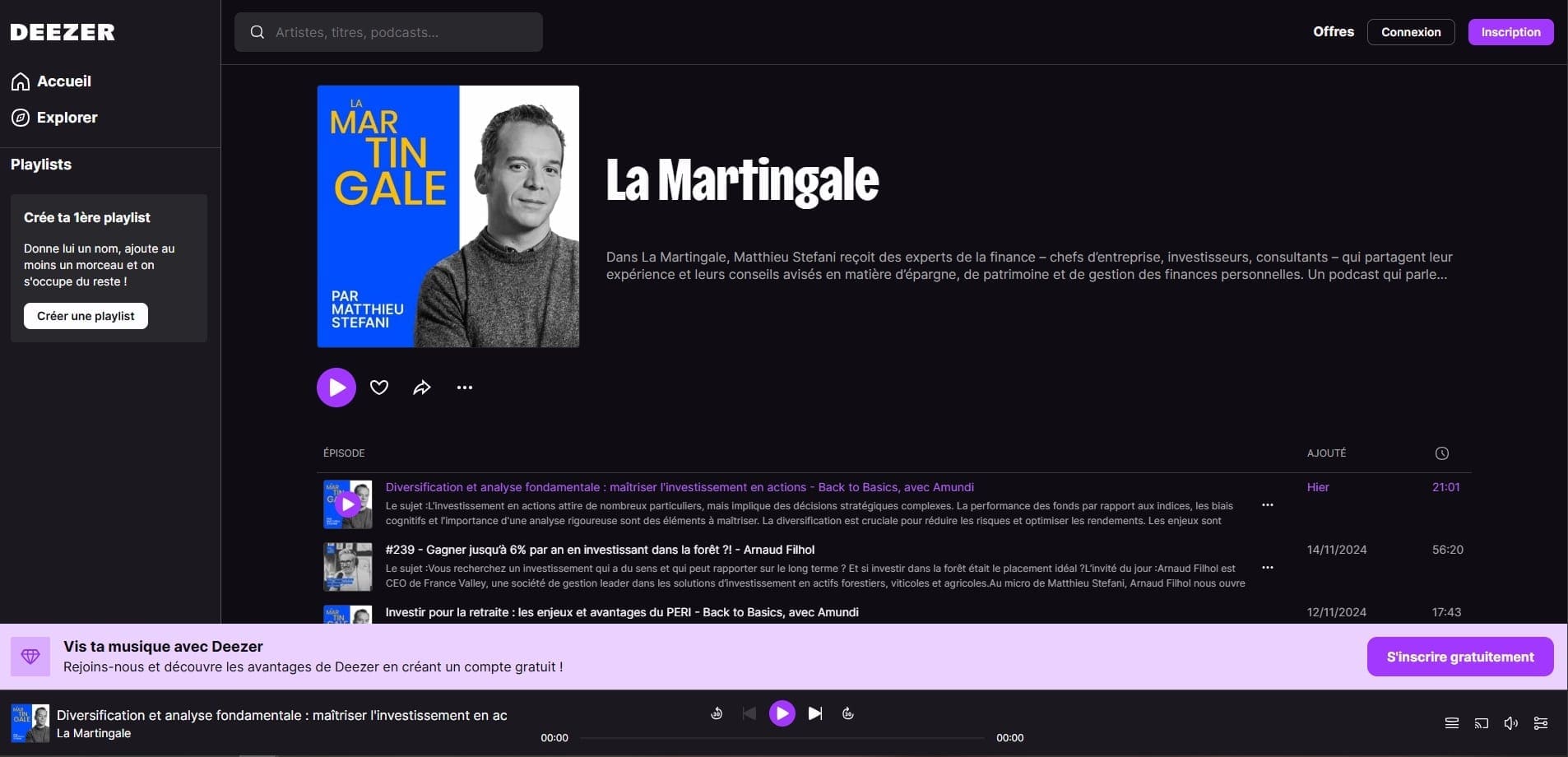This screenshot has height=757, width=1568.
Task: Click S'inscrire gratuitement button
Action: pyautogui.click(x=1460, y=657)
